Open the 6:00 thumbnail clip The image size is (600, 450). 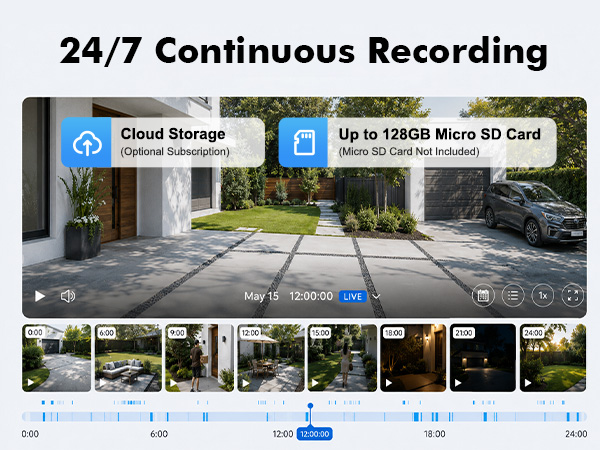128,358
